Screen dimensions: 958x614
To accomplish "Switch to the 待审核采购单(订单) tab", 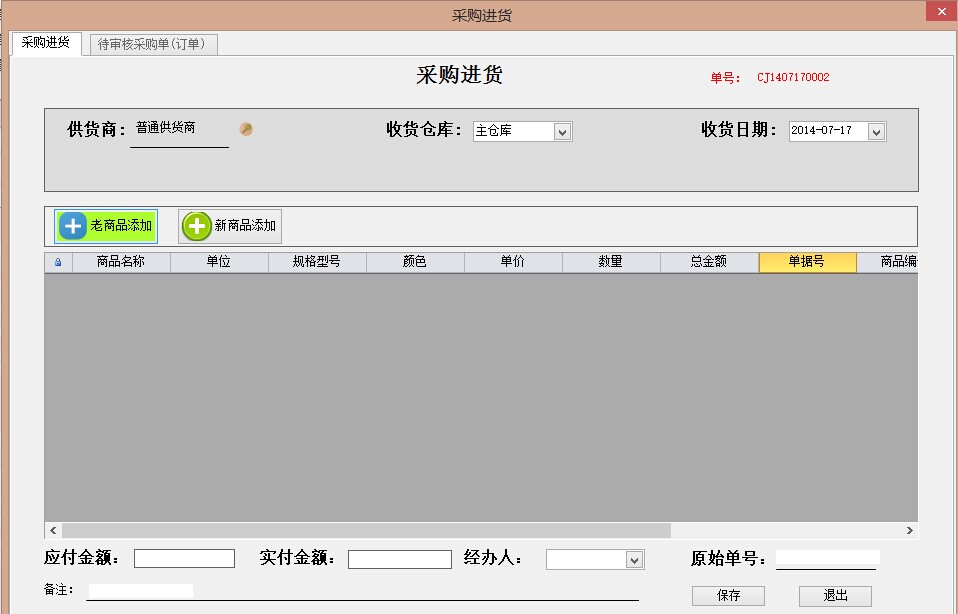I will point(153,44).
